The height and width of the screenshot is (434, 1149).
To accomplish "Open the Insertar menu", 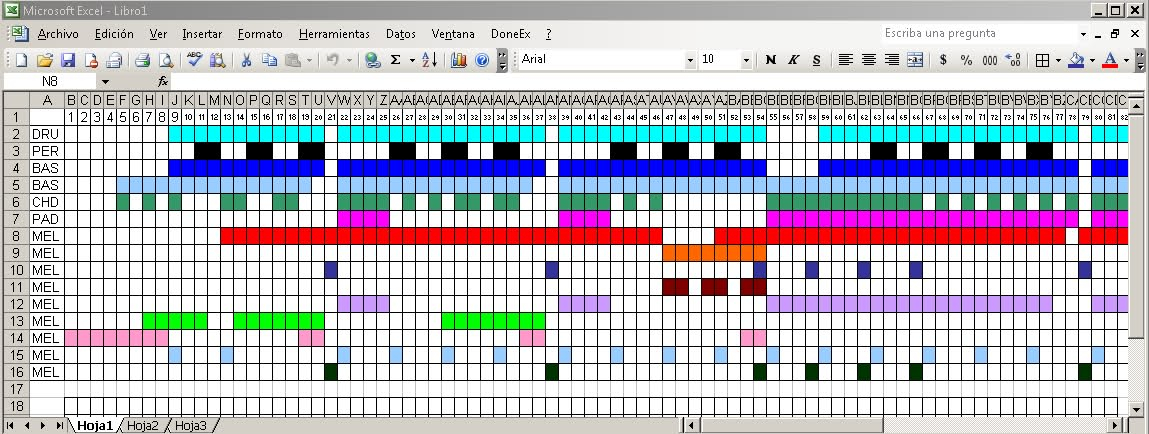I will click(x=202, y=34).
